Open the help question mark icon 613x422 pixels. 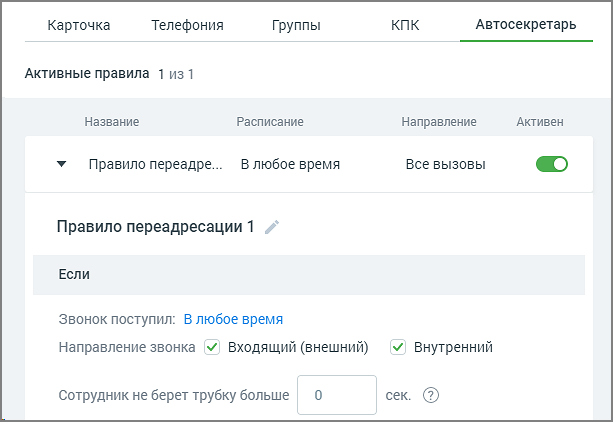click(431, 395)
